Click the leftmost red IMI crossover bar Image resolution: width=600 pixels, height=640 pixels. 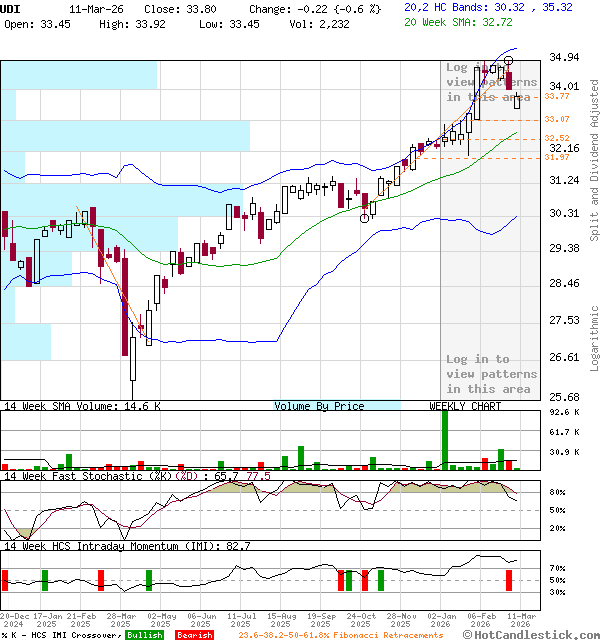[x=4, y=580]
